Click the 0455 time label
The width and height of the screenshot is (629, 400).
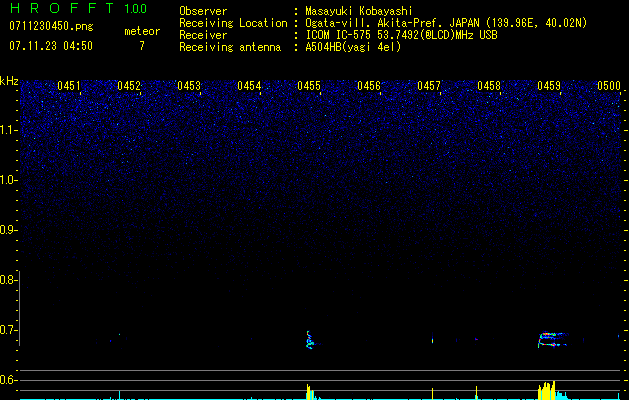click(x=309, y=87)
